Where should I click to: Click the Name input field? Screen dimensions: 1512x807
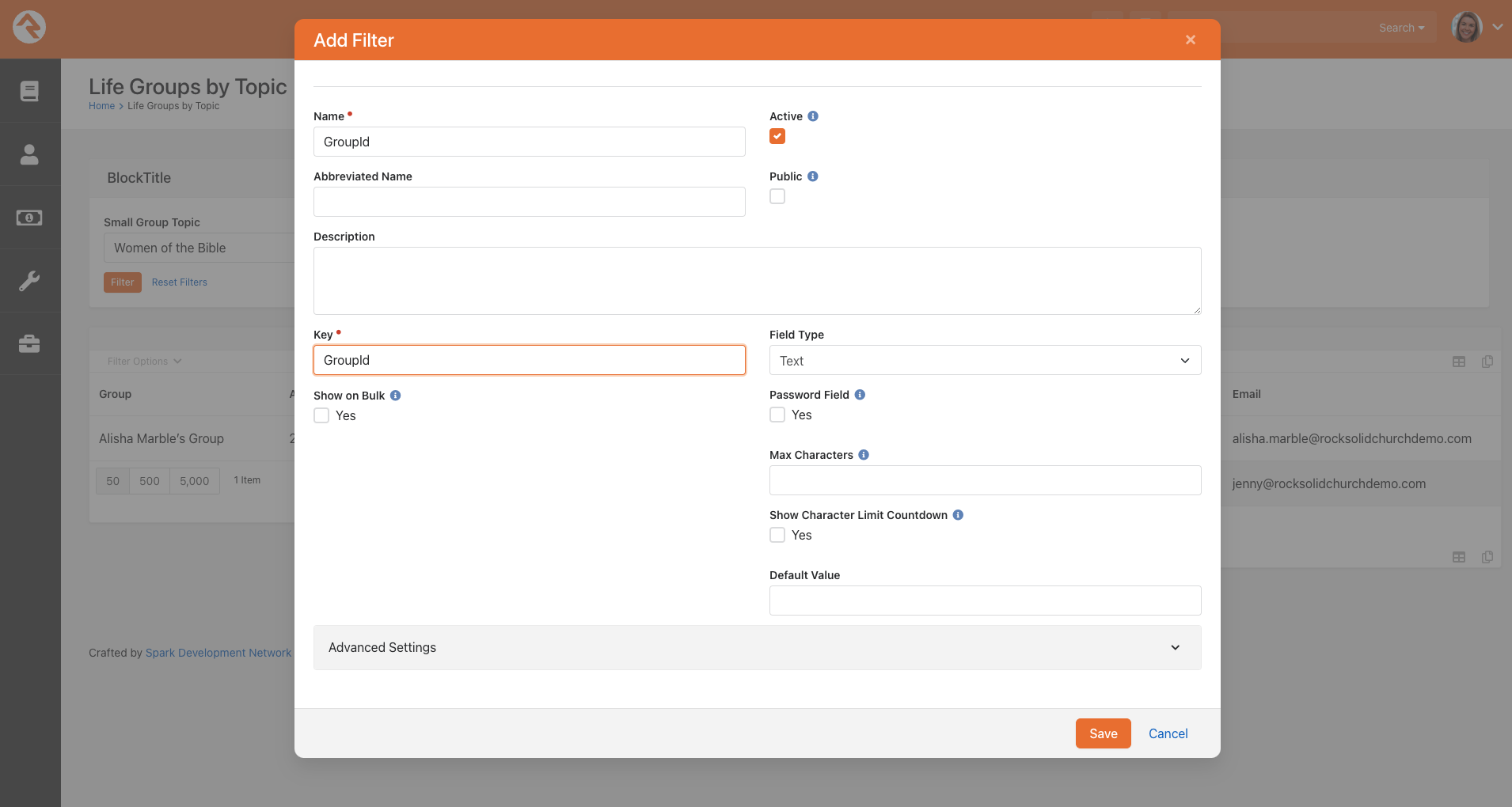[x=529, y=142]
